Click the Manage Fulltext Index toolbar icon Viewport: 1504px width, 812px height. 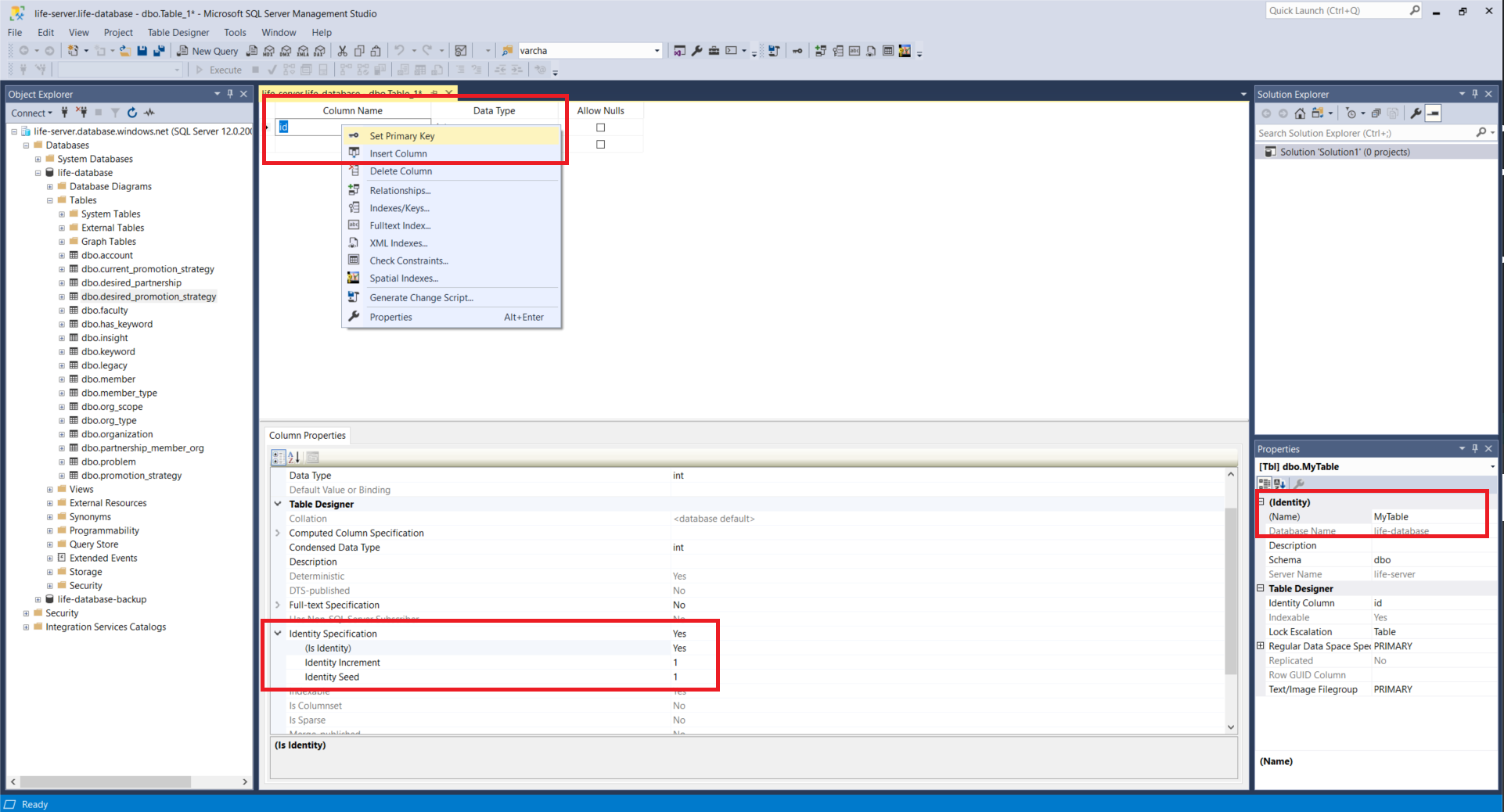coord(855,51)
